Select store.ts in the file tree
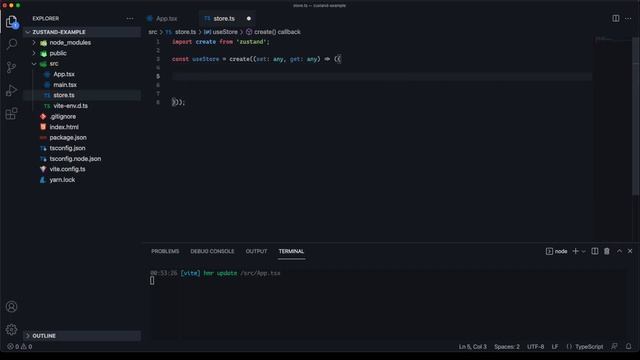Image resolution: width=640 pixels, height=360 pixels. click(82, 95)
